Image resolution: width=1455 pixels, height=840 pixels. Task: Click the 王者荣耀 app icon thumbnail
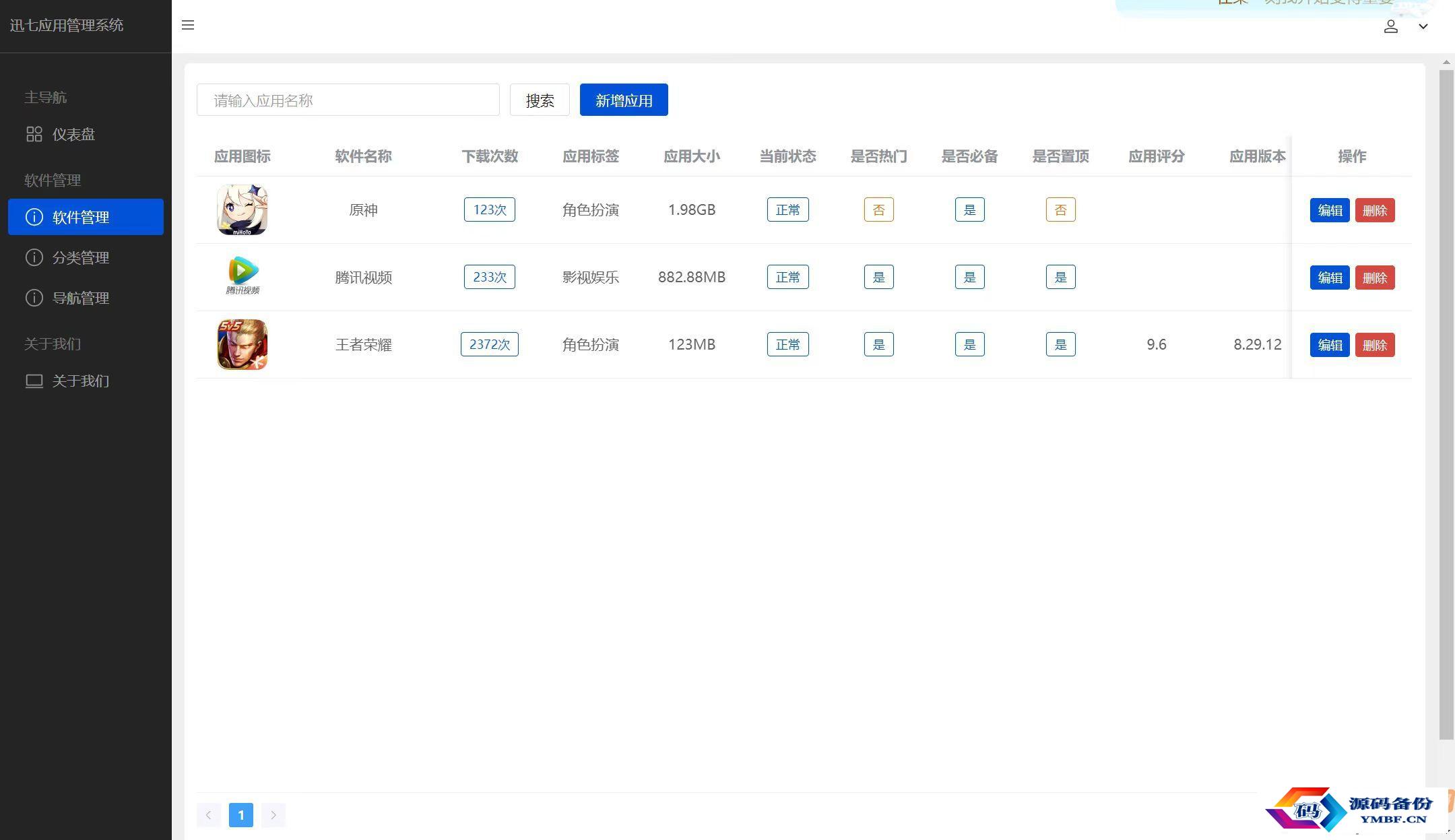click(x=243, y=345)
